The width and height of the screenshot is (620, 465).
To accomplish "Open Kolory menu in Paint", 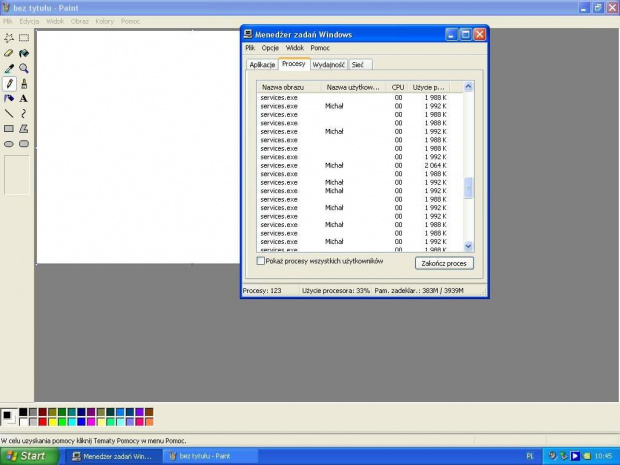I will point(104,21).
